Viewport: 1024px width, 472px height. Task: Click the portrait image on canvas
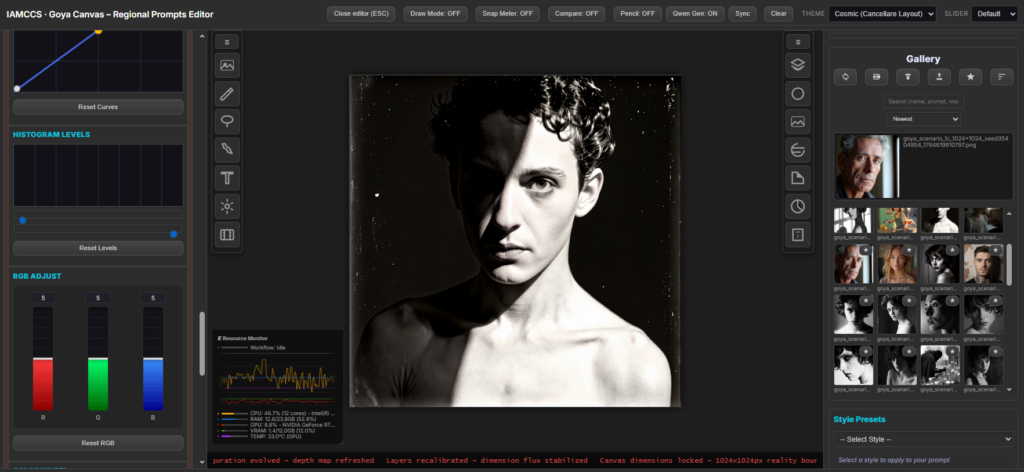[x=515, y=241]
